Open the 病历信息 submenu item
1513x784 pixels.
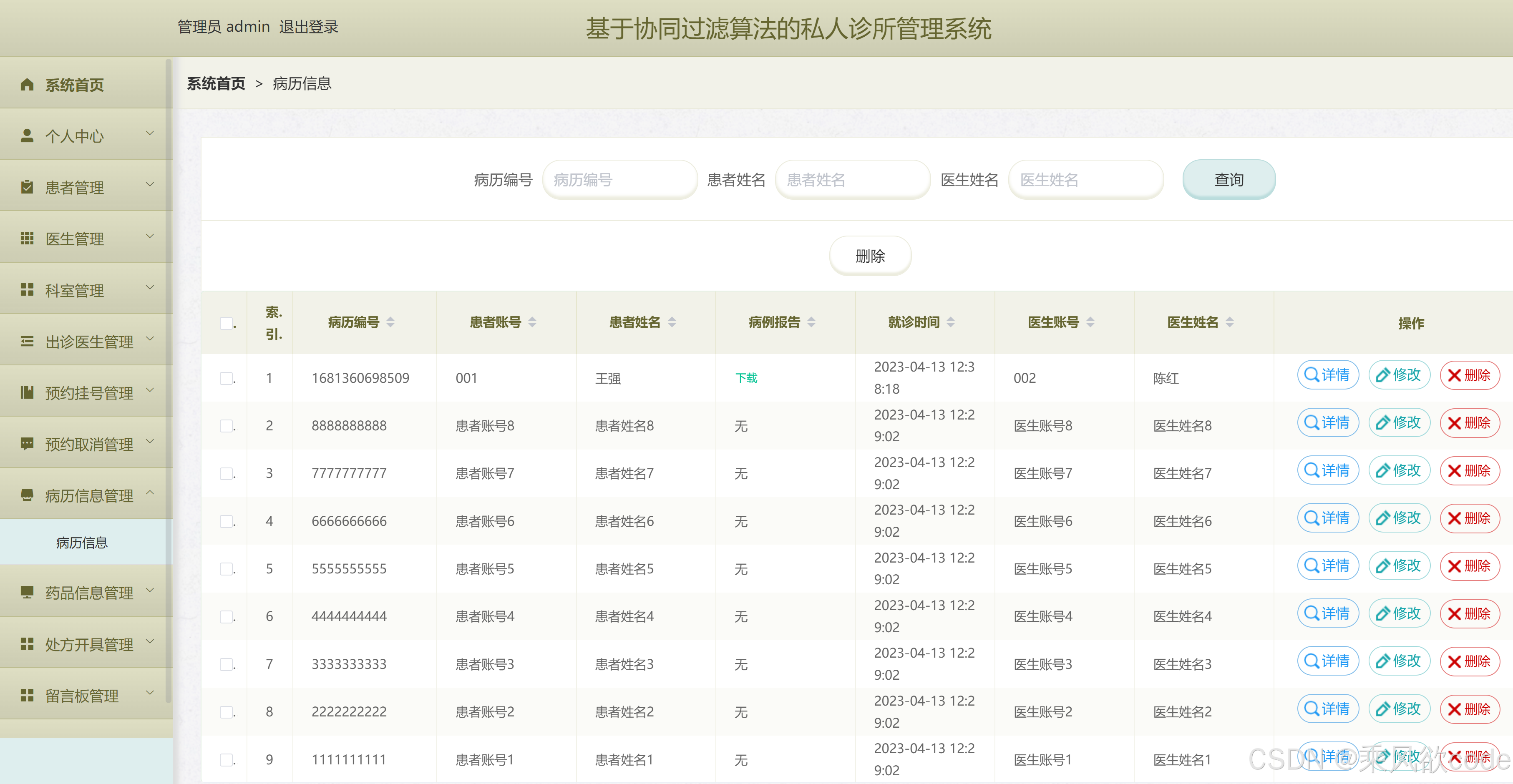[82, 543]
